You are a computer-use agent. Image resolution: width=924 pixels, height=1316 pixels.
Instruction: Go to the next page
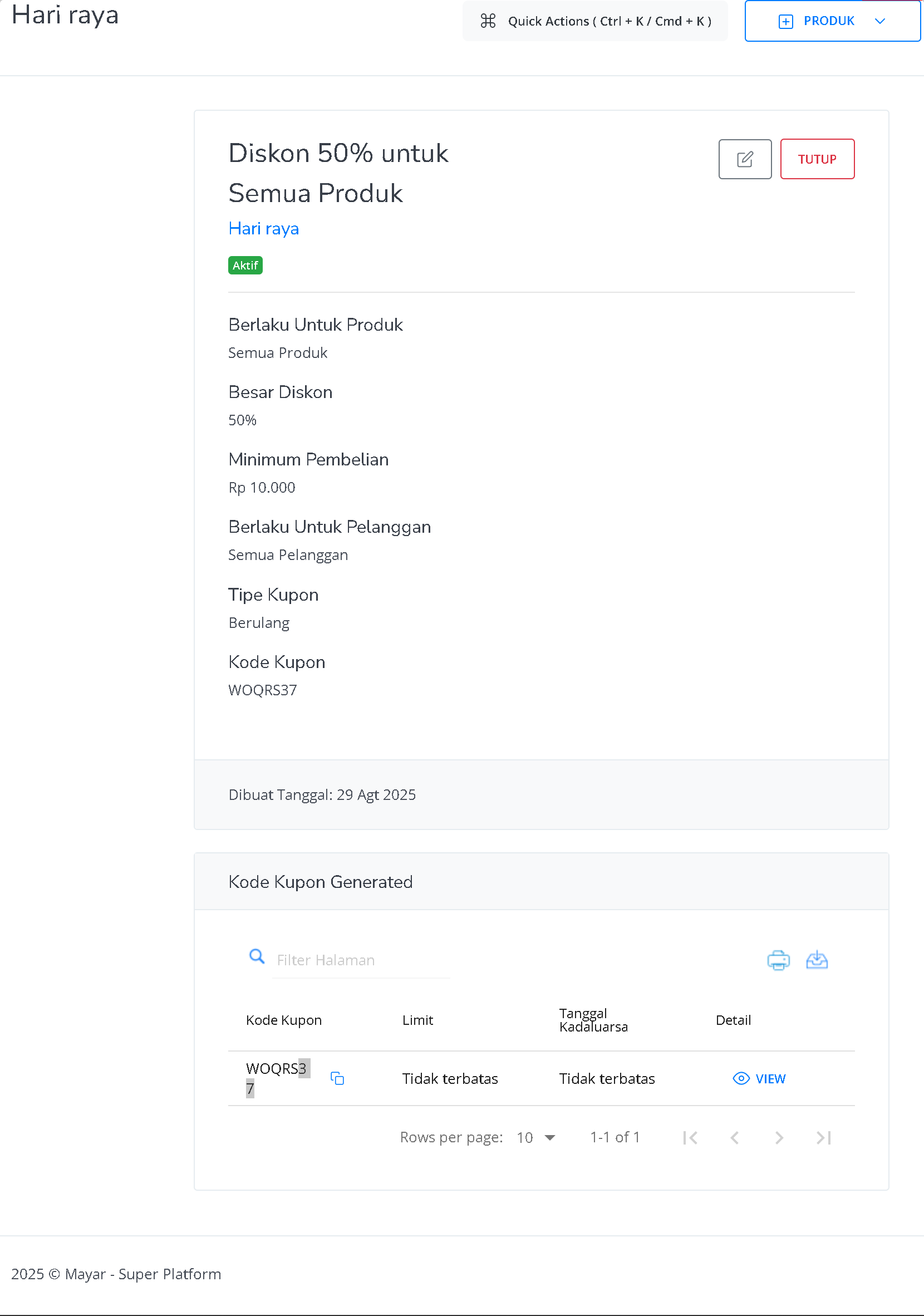(x=778, y=1138)
